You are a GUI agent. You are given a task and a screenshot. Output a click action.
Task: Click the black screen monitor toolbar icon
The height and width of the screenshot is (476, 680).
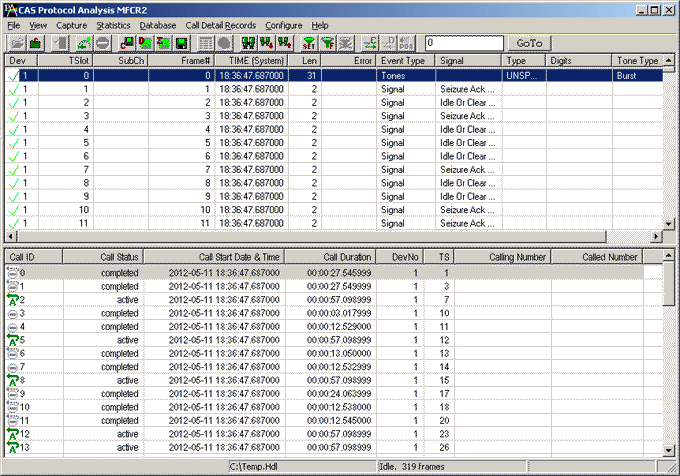click(x=181, y=43)
